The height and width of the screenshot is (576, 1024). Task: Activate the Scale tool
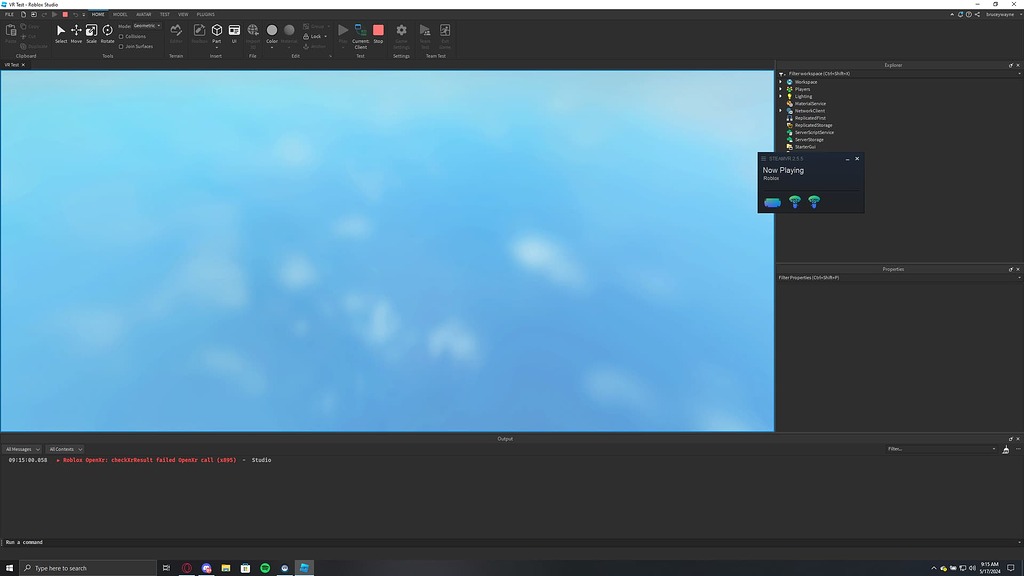91,33
